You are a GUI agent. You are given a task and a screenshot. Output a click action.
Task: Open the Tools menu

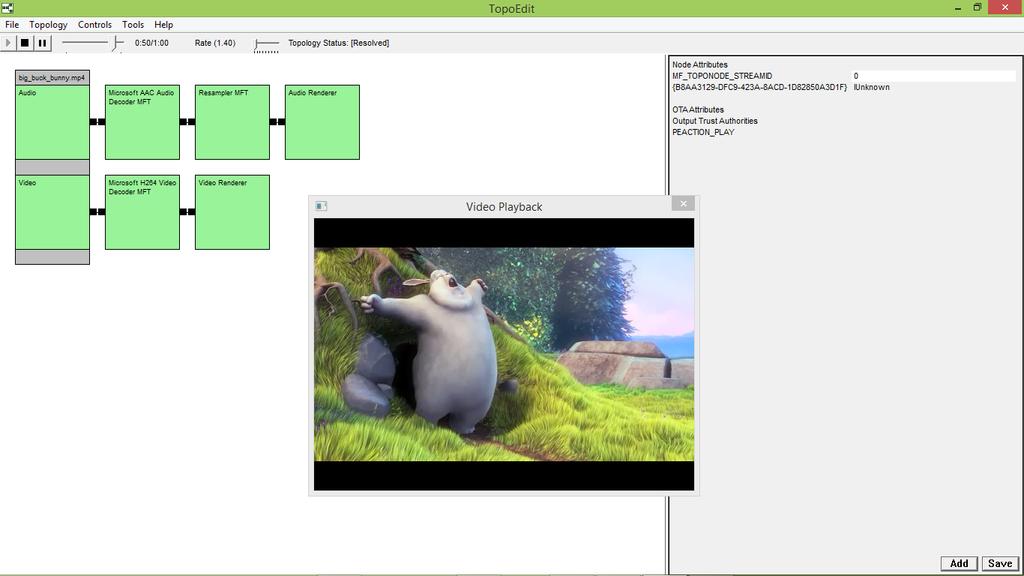(x=133, y=25)
